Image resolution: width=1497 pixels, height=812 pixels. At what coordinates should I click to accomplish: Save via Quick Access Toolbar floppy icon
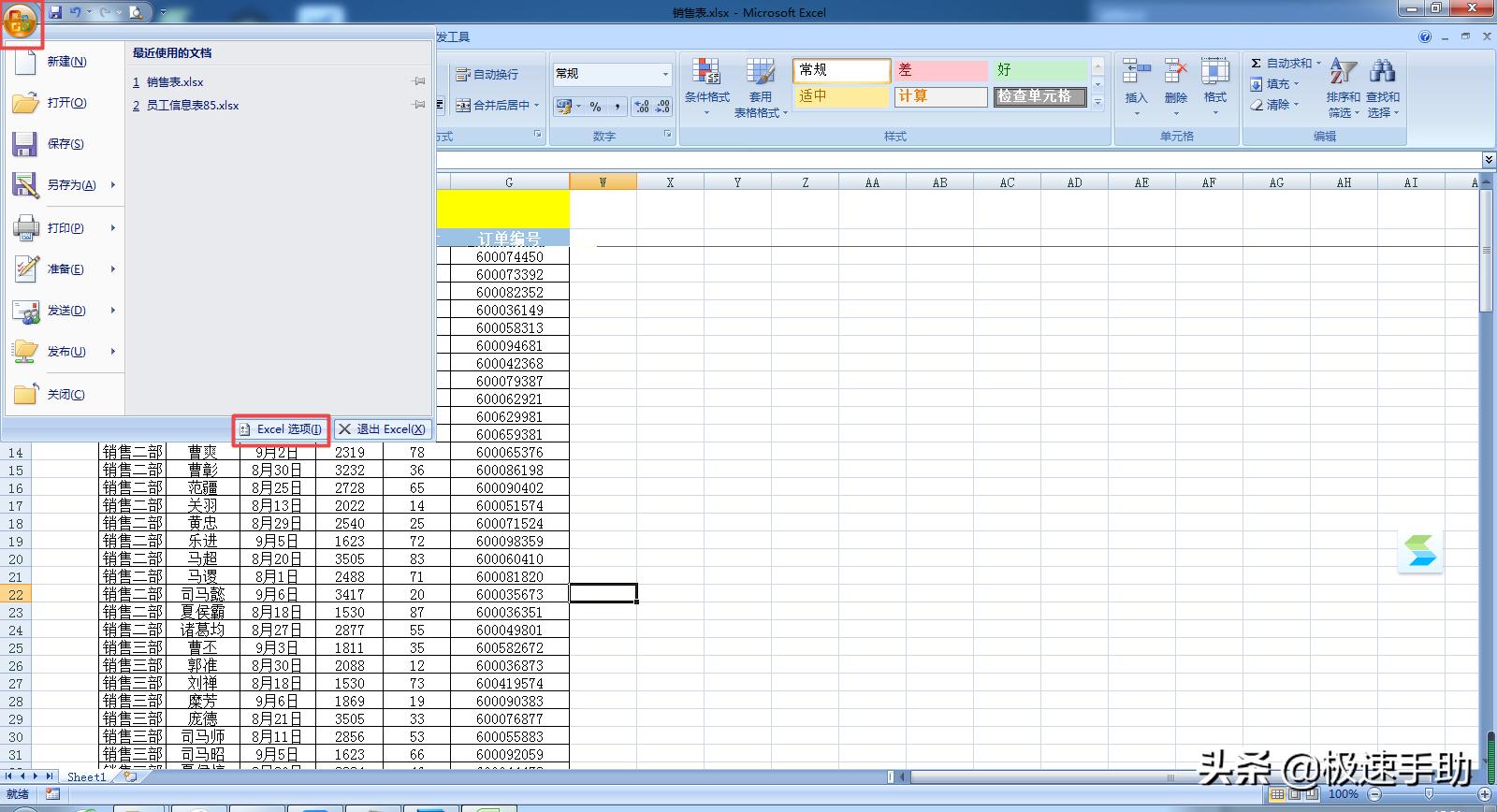click(x=55, y=12)
